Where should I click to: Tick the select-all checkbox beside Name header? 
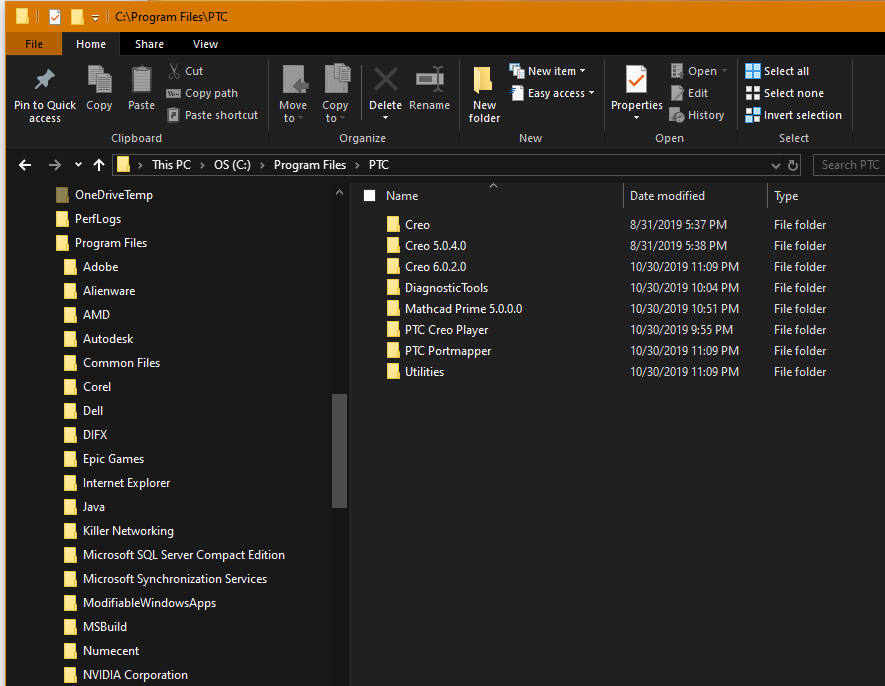tap(370, 196)
